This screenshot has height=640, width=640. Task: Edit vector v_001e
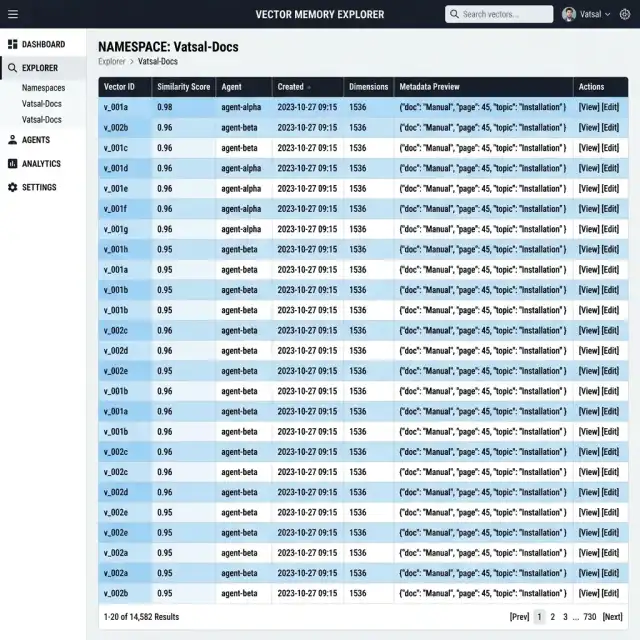610,189
